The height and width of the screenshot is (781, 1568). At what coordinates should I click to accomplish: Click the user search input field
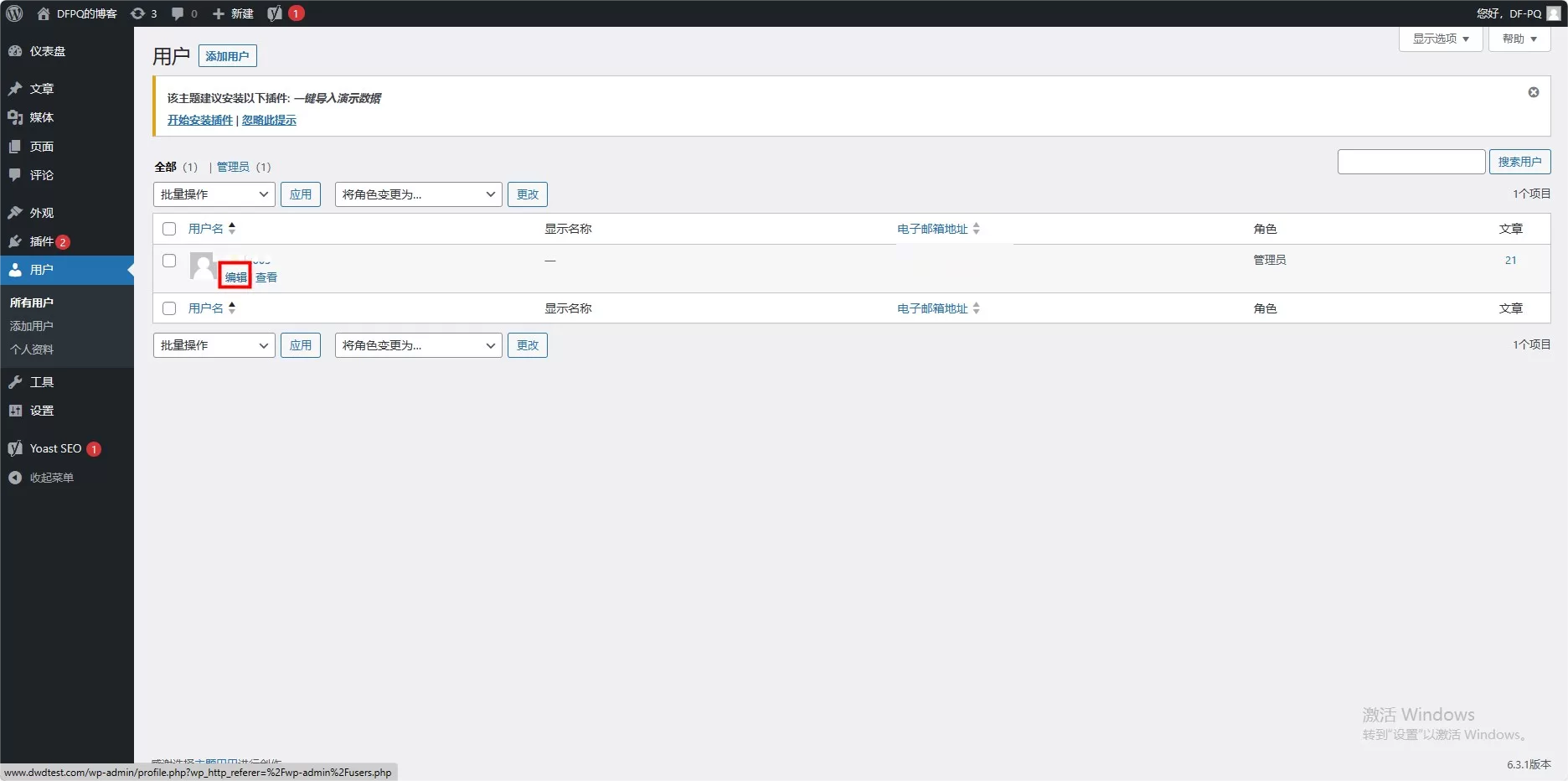[1411, 162]
